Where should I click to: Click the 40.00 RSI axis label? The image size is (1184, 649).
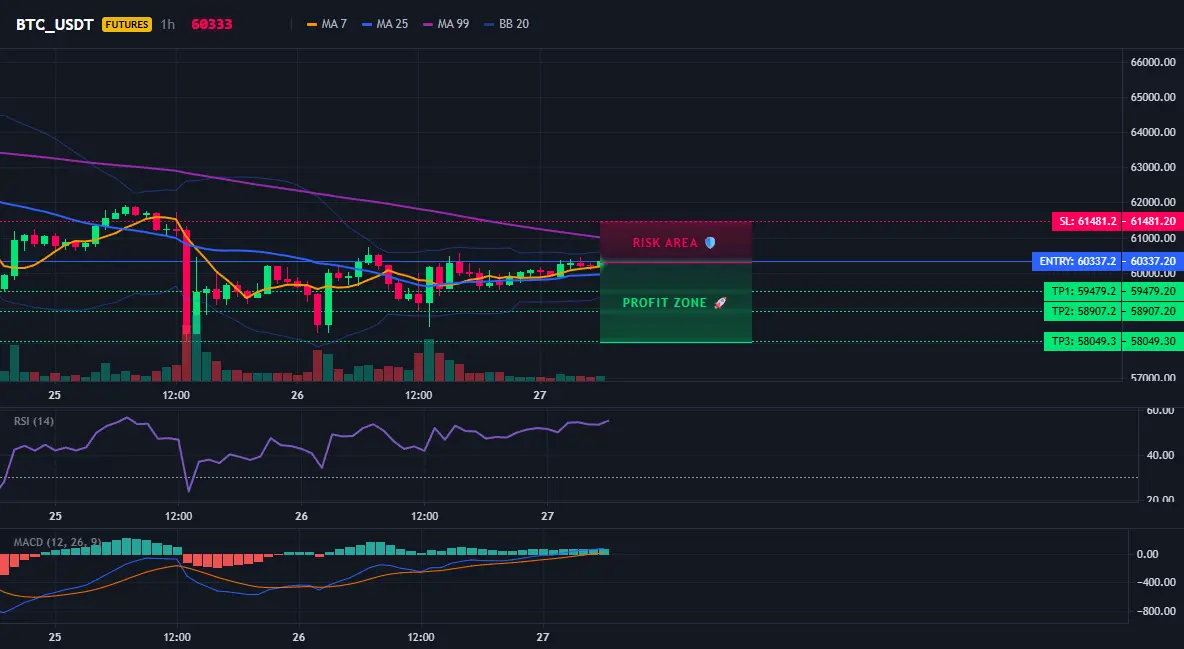1160,455
